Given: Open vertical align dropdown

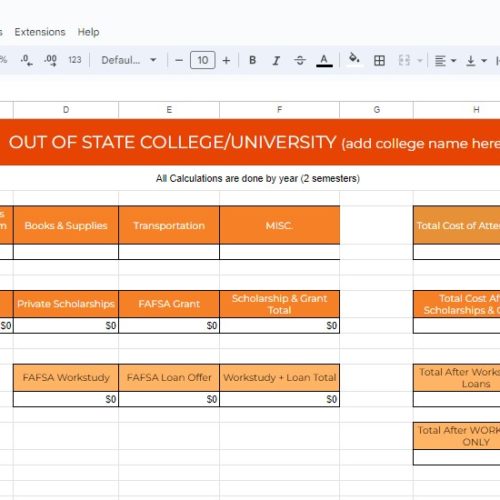Looking at the screenshot, I should pyautogui.click(x=476, y=61).
